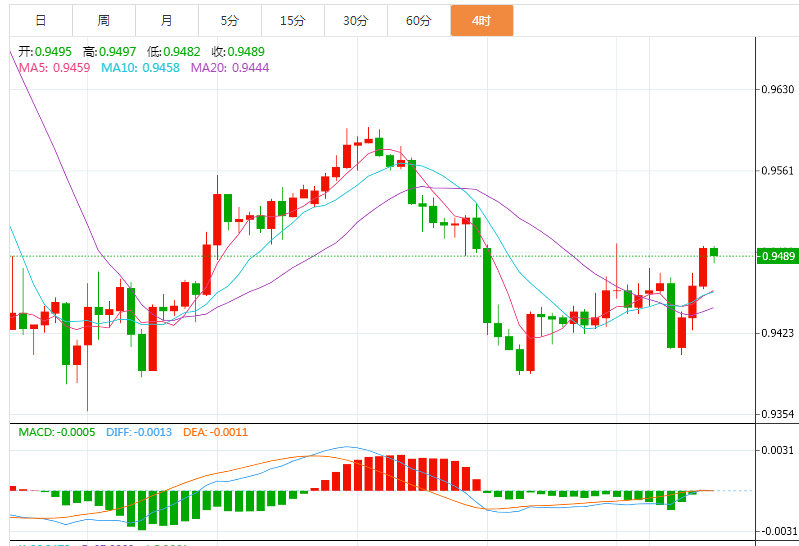Click the low price 低:0.9482

point(174,51)
